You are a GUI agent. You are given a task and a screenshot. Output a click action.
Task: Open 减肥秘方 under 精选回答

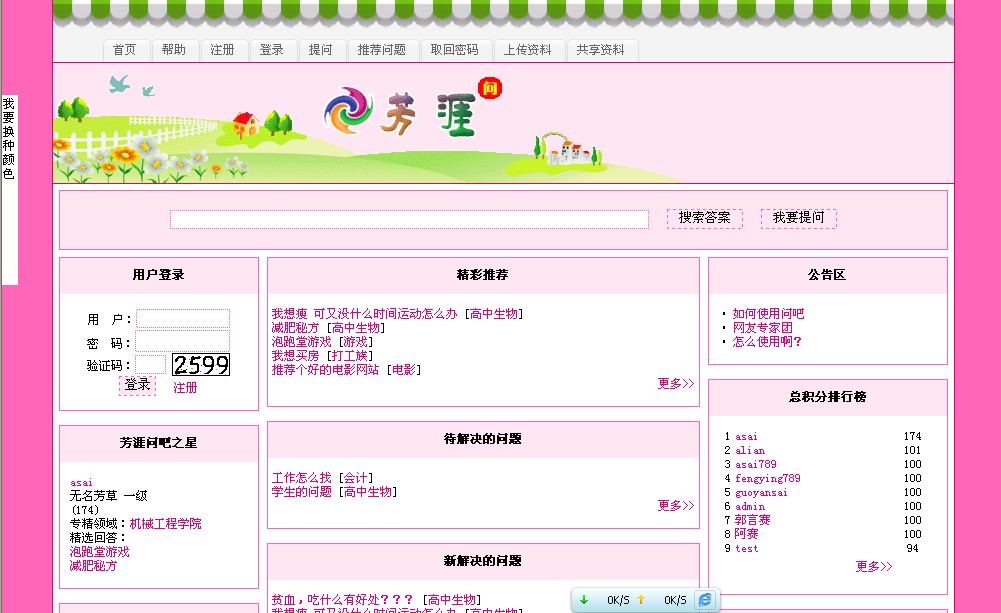coord(93,566)
